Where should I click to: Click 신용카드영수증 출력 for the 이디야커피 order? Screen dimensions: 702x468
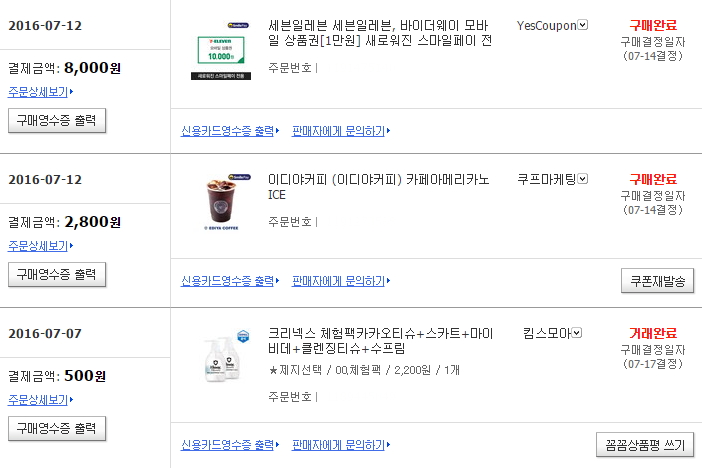coord(227,281)
